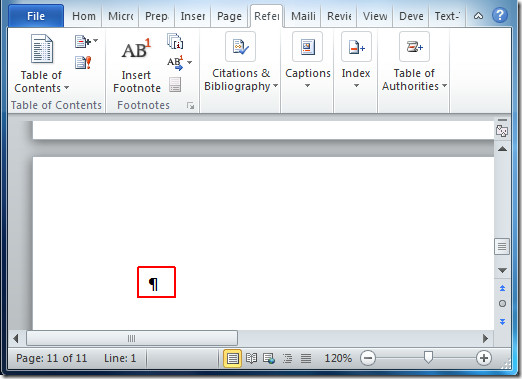The width and height of the screenshot is (522, 379).
Task: Expand the Captions dropdown arrow
Action: click(x=307, y=86)
